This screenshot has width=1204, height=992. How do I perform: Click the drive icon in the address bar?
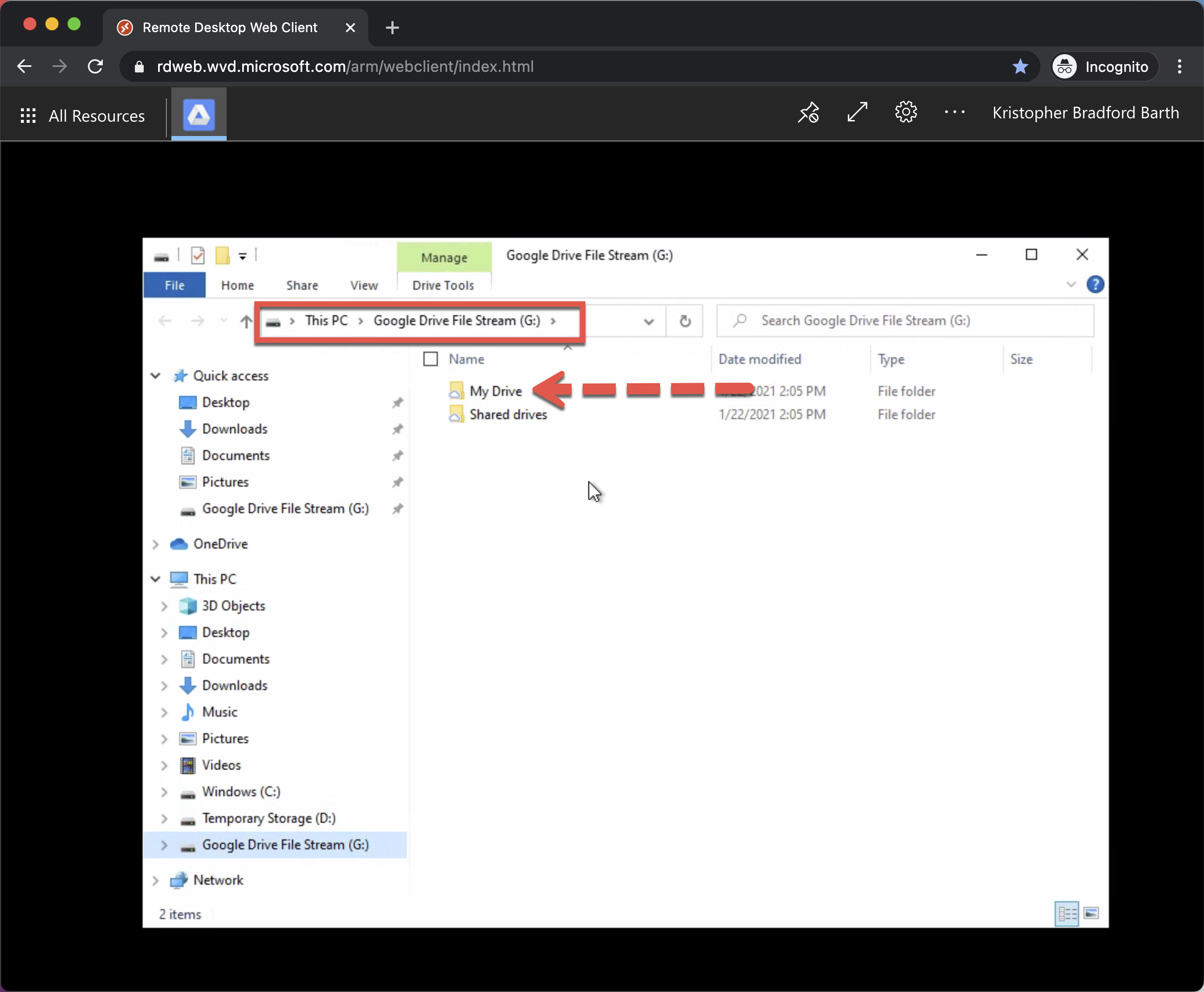coord(273,322)
